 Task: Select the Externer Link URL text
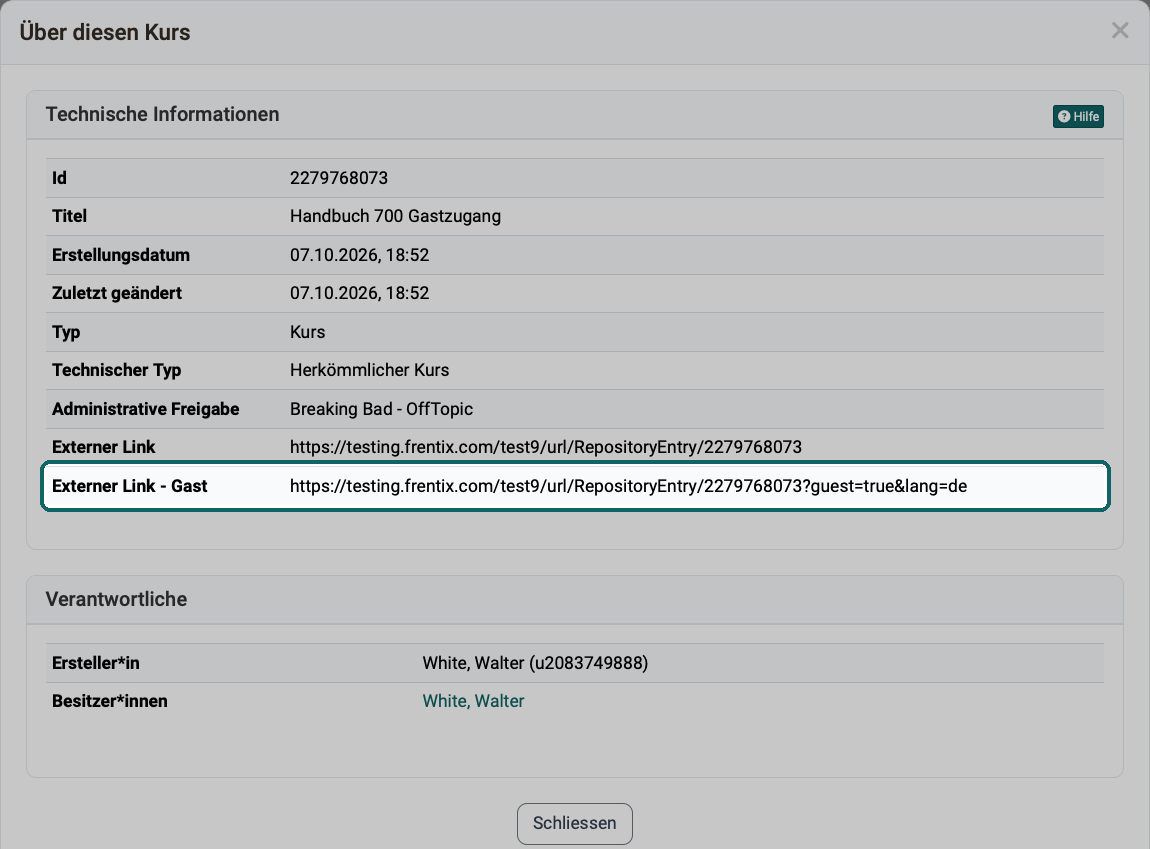click(x=546, y=447)
